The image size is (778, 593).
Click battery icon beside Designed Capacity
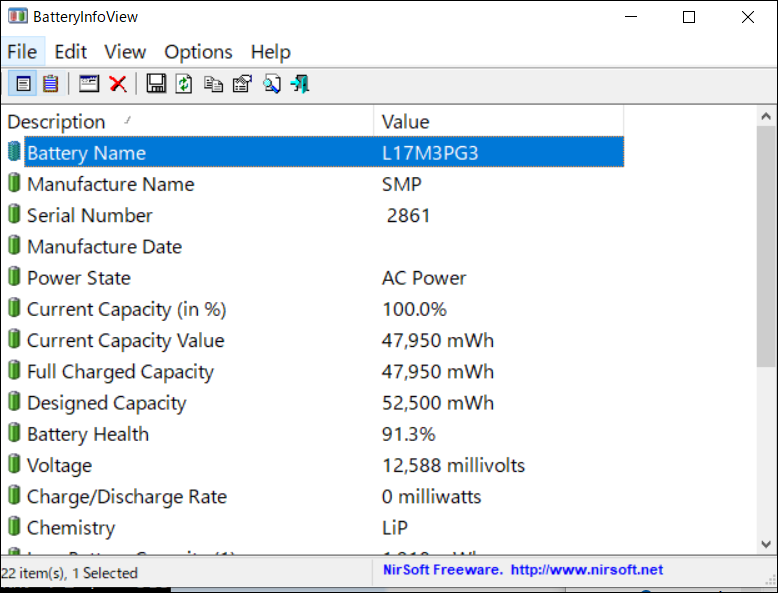point(14,401)
